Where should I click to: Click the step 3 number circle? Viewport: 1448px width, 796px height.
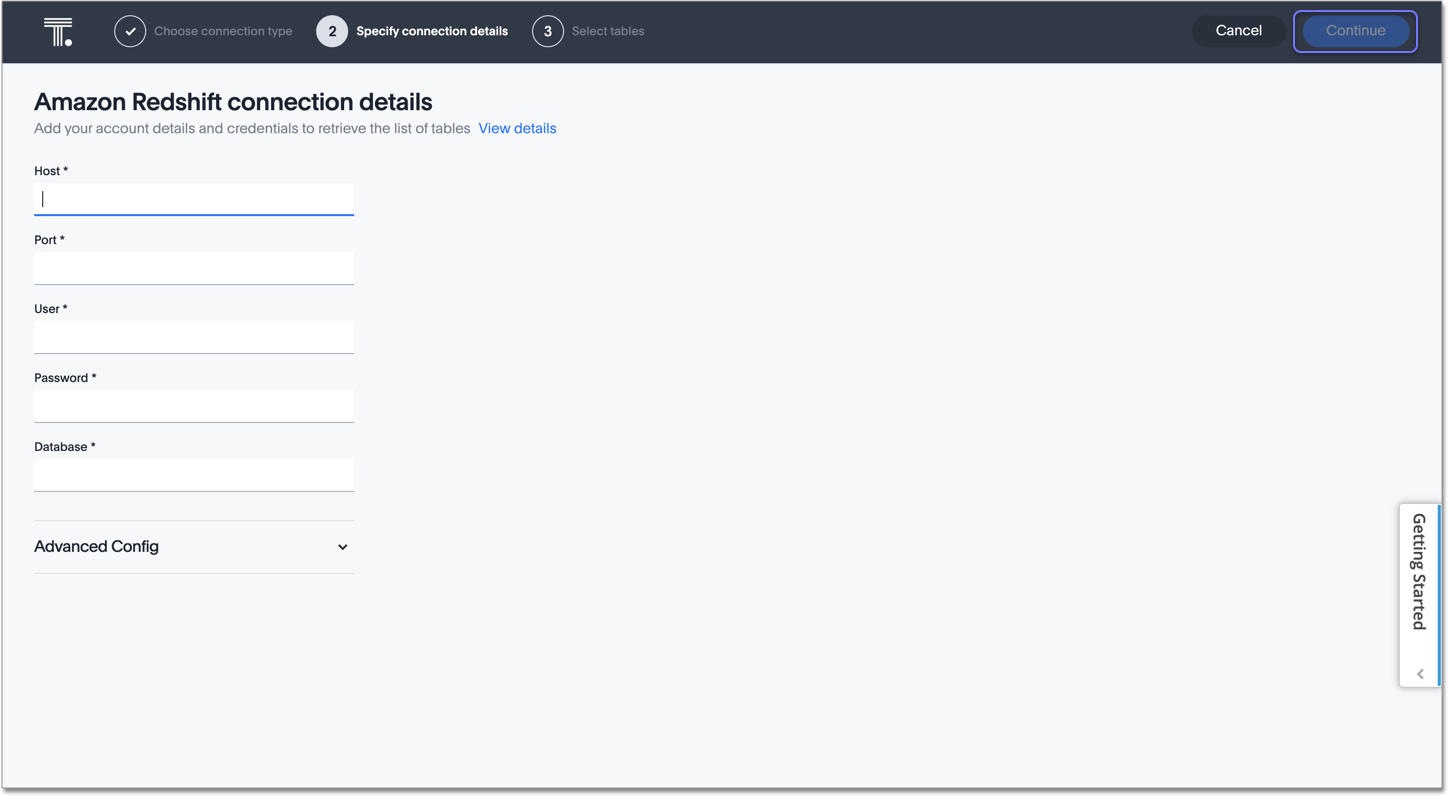547,31
